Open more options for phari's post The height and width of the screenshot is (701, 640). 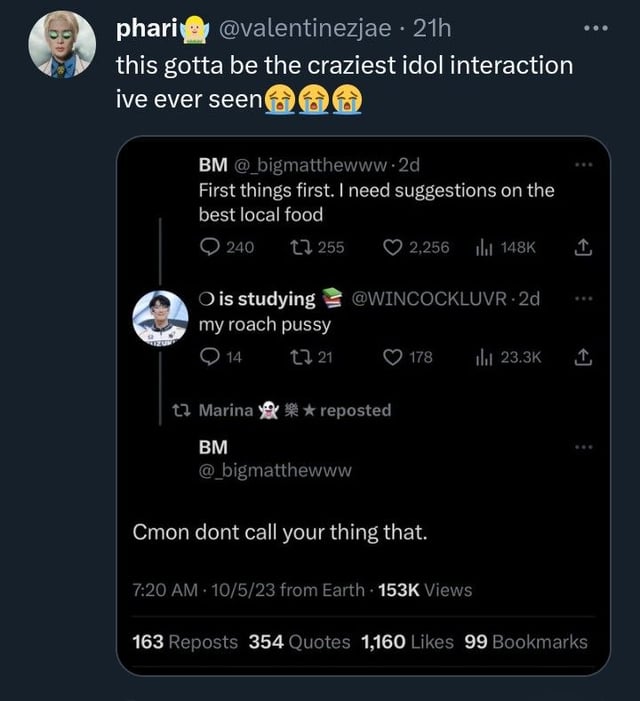[x=596, y=29]
